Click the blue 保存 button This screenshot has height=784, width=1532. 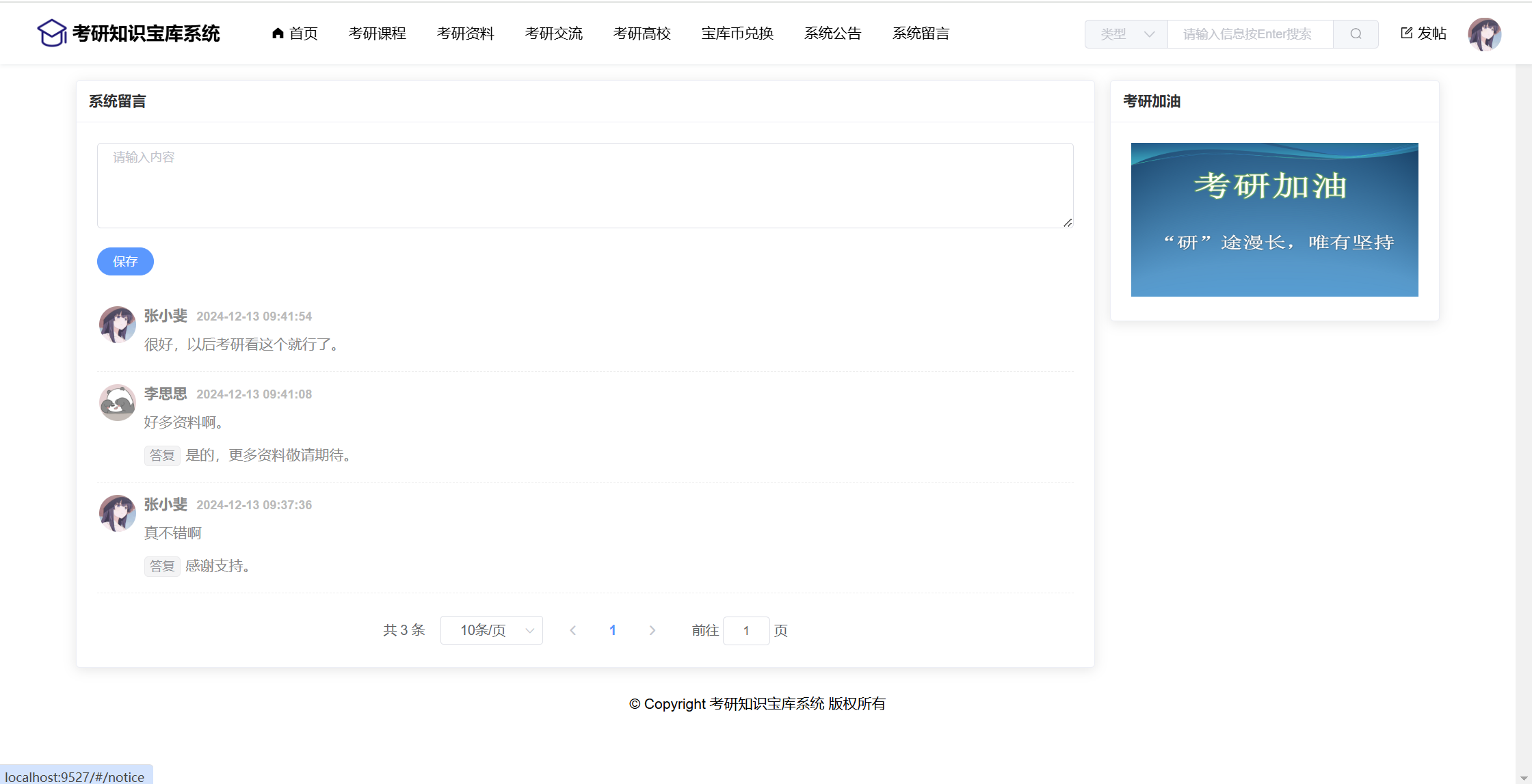tap(125, 261)
